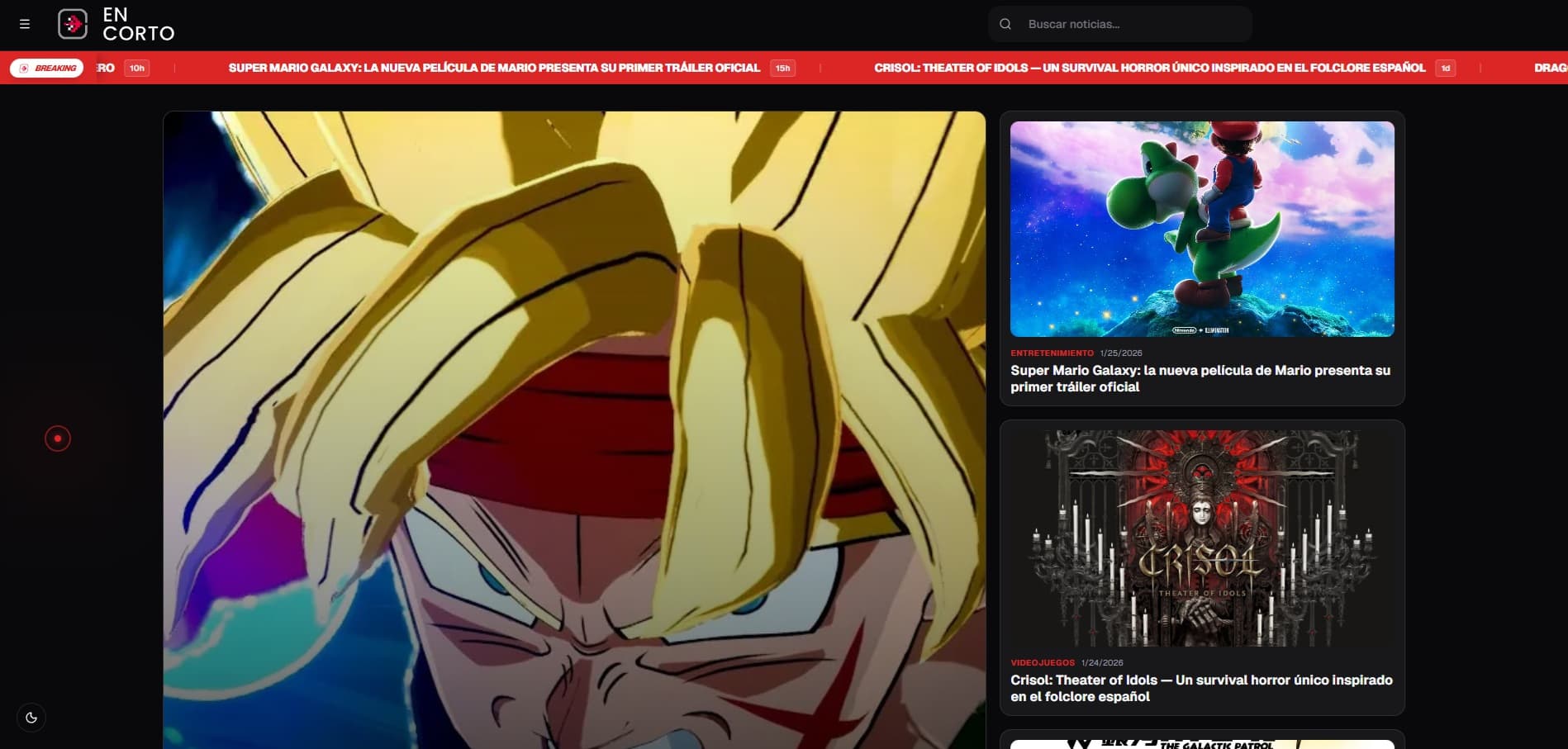Open the featured Dragon Ball hero image

[x=574, y=429]
